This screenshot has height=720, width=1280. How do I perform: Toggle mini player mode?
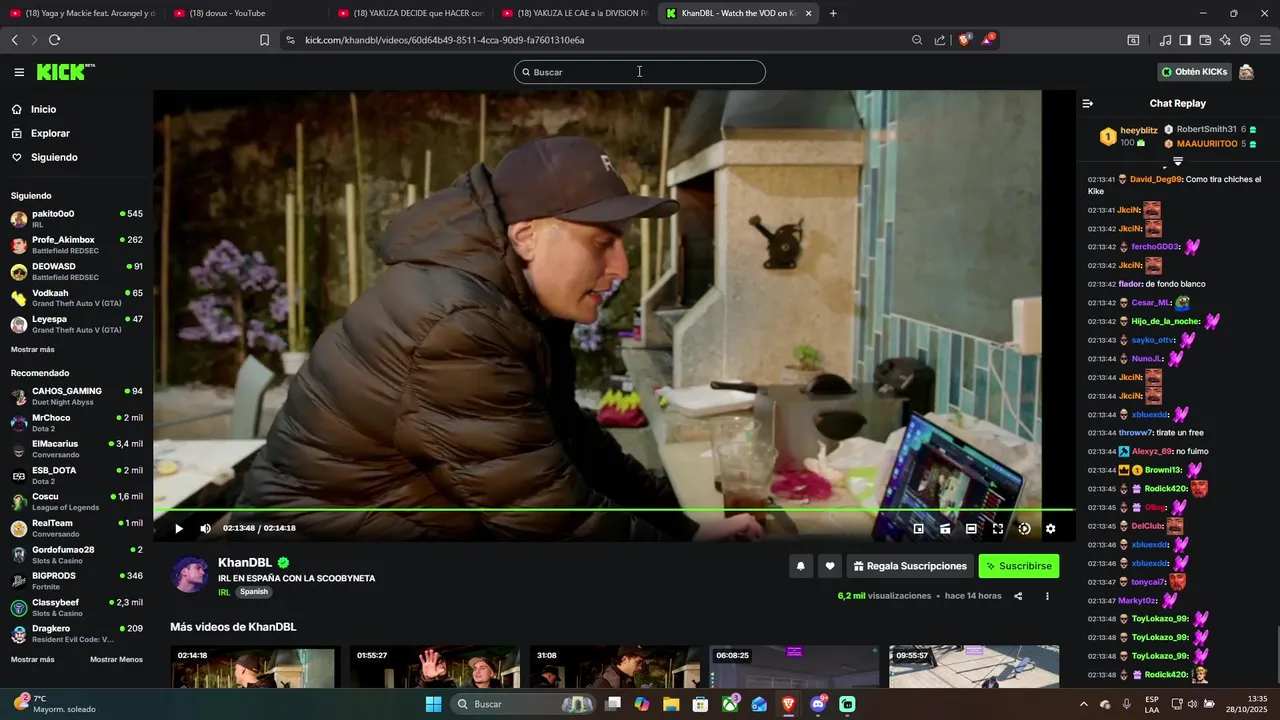(919, 528)
